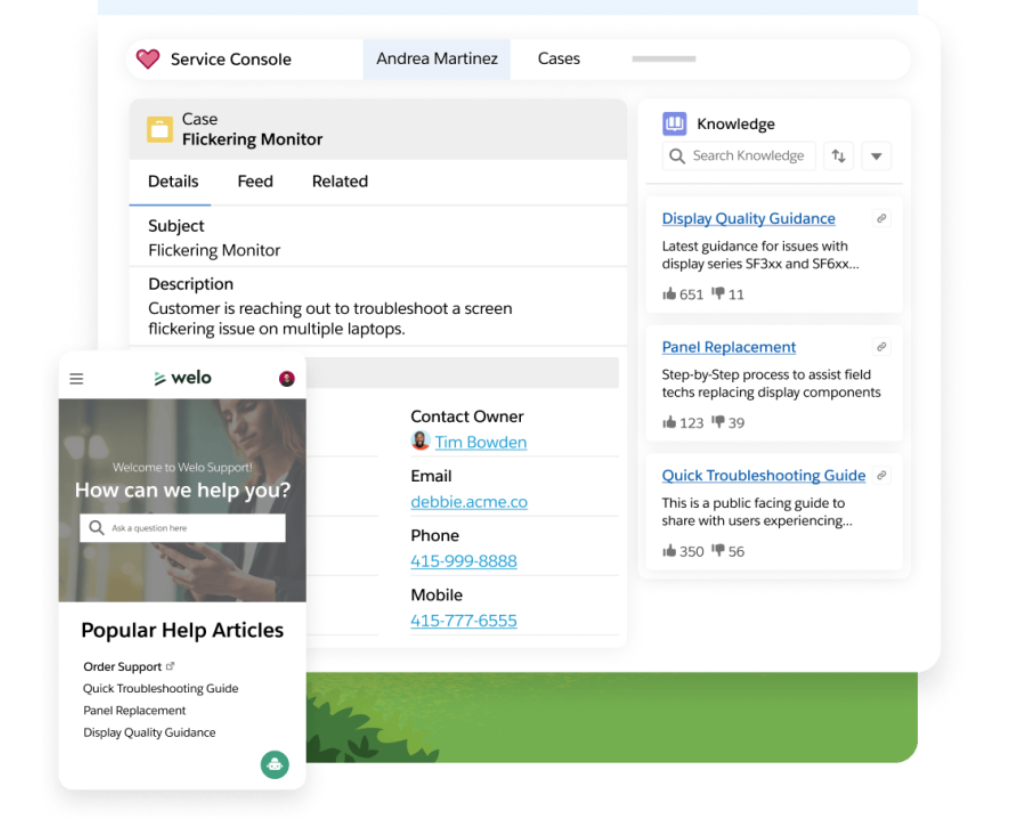
Task: Open the Panel Replacement knowledge article link
Action: (x=729, y=347)
